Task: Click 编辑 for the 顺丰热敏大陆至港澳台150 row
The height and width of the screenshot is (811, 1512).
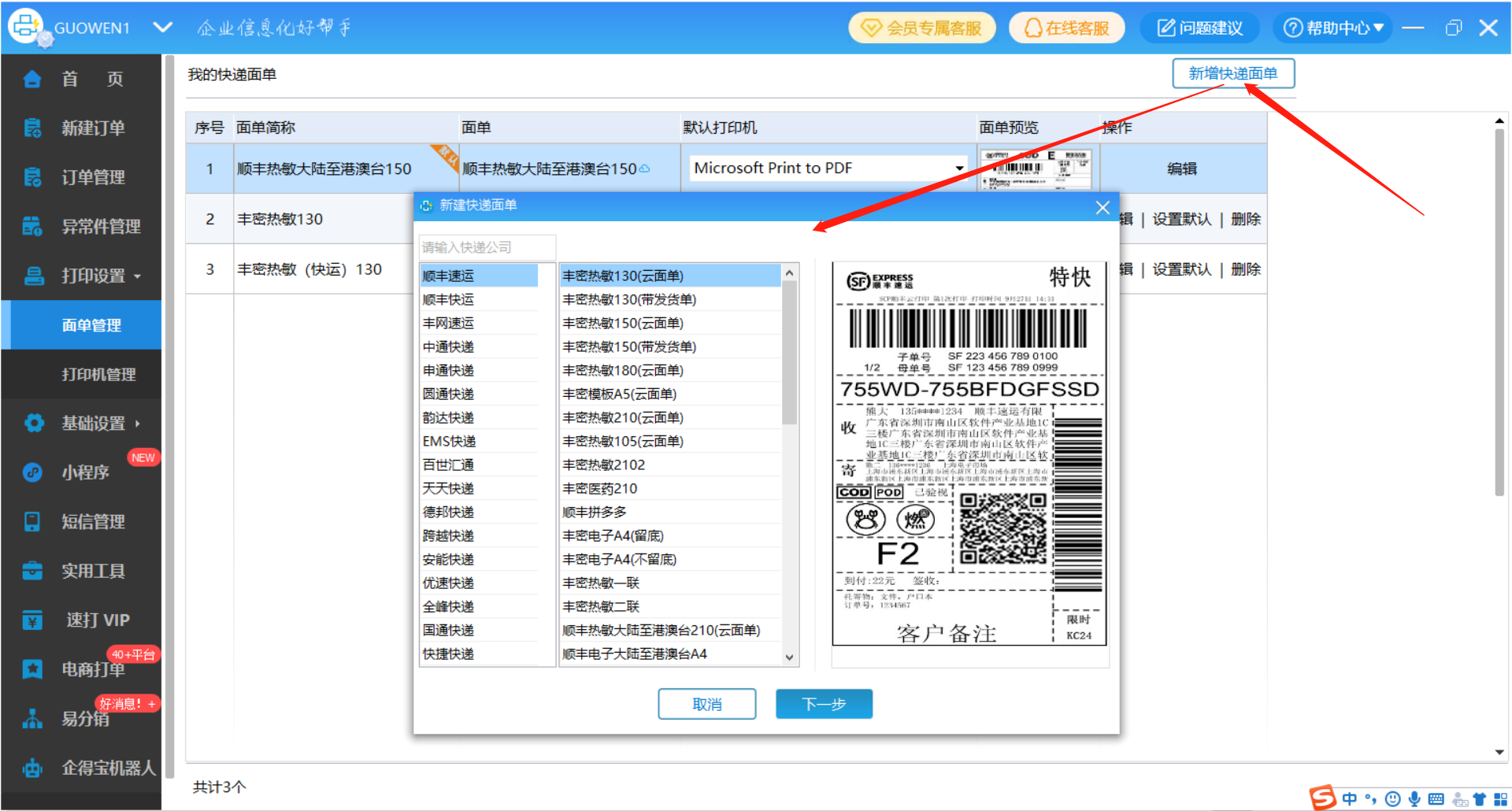Action: point(1182,168)
